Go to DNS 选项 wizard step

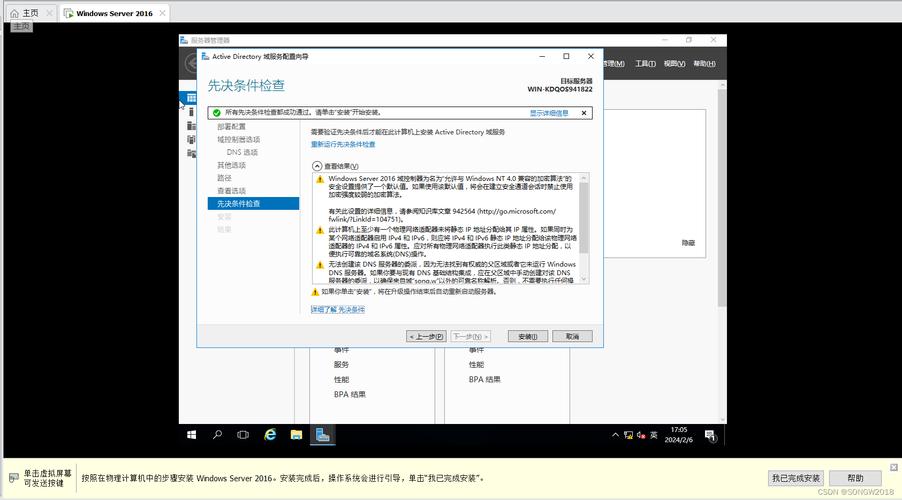tap(242, 152)
